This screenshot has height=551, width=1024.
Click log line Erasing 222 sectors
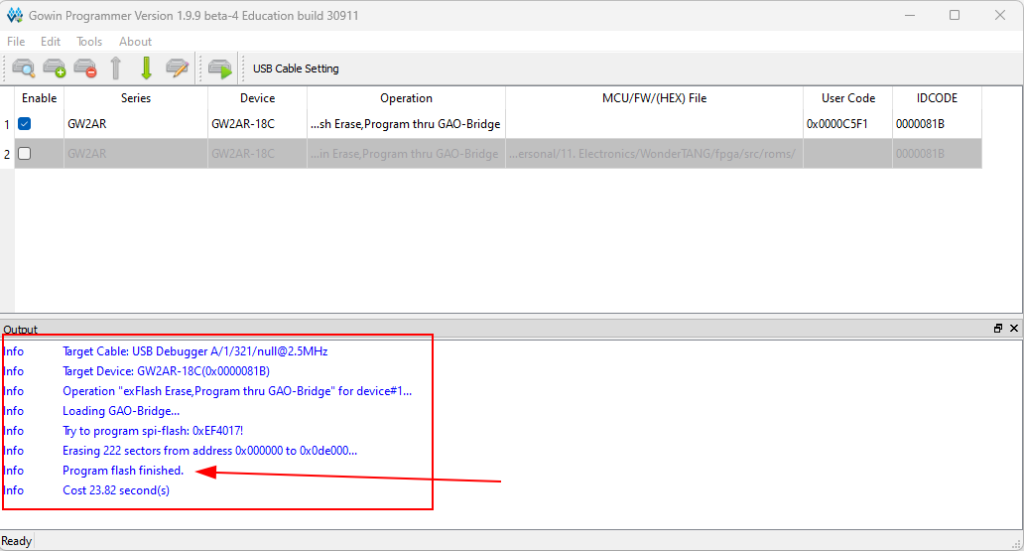coord(210,450)
